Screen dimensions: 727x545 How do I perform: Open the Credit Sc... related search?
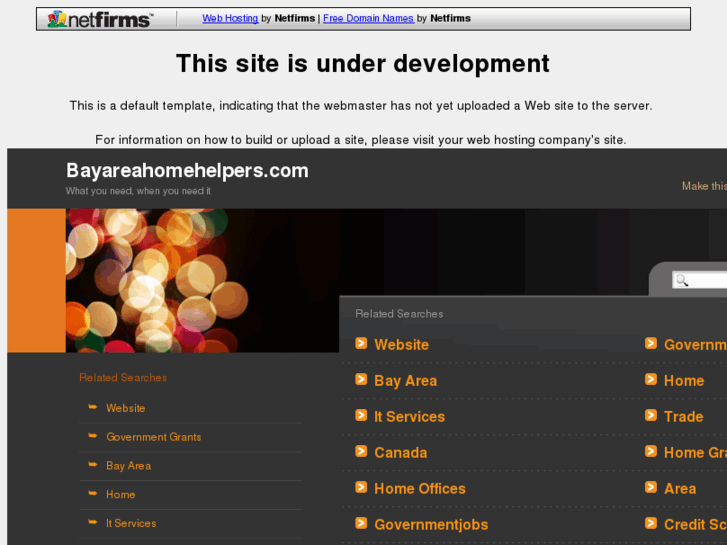click(695, 525)
